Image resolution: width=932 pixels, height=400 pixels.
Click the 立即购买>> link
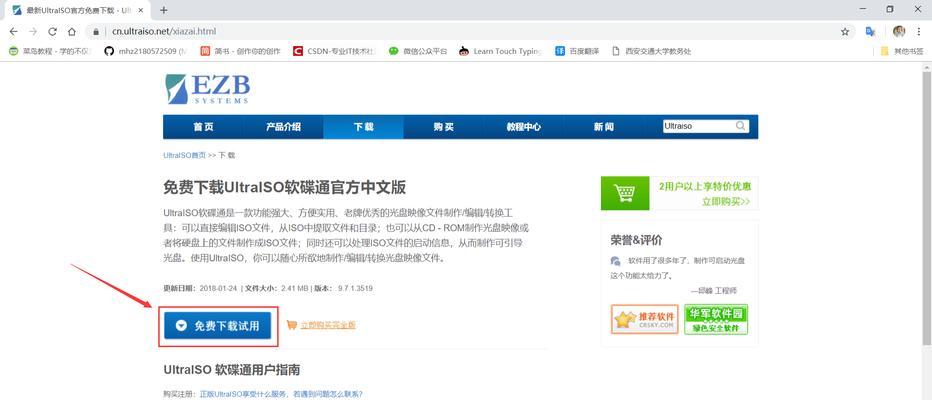click(x=726, y=201)
